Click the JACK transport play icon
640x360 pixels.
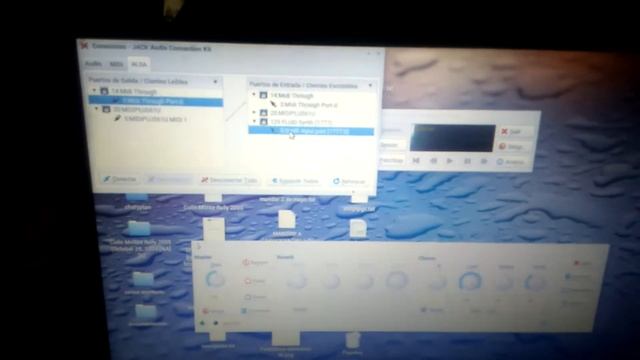tap(450, 161)
